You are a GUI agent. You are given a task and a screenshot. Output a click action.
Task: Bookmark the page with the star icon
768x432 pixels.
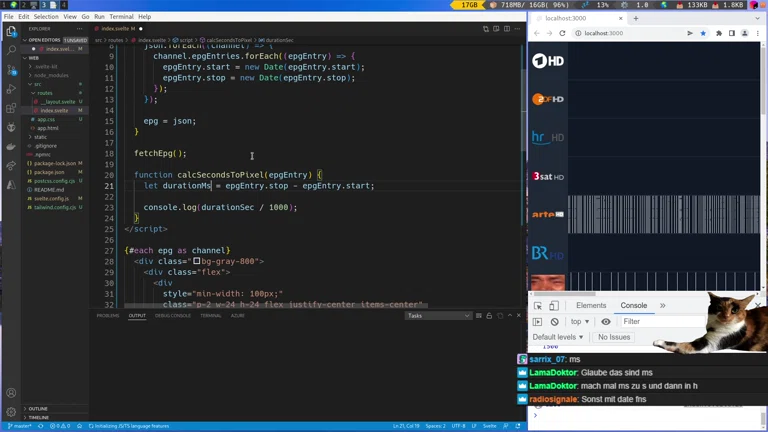[x=703, y=33]
